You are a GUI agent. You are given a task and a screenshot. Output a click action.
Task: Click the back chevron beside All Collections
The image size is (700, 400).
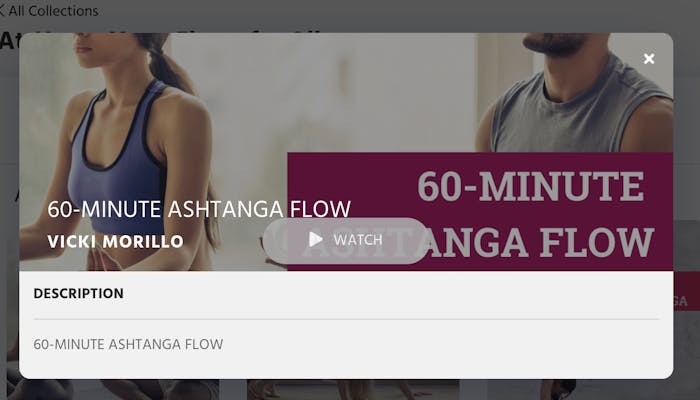[x=2, y=11]
